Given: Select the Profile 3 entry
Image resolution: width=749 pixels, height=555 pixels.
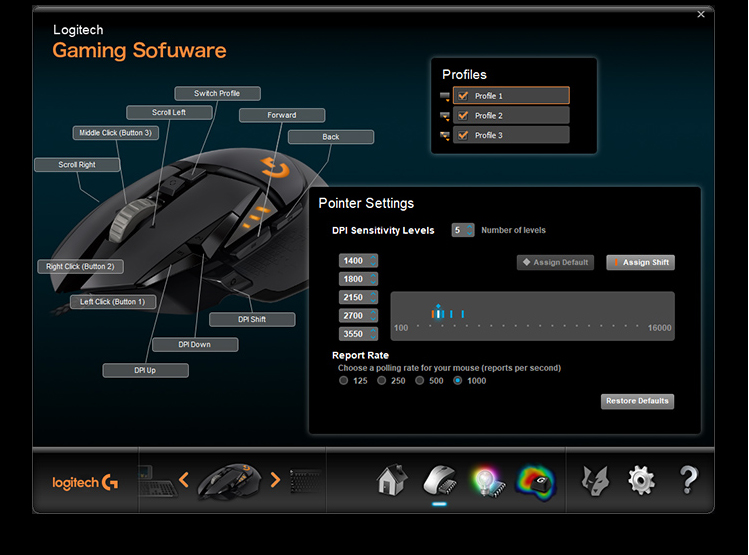Looking at the screenshot, I should (511, 135).
